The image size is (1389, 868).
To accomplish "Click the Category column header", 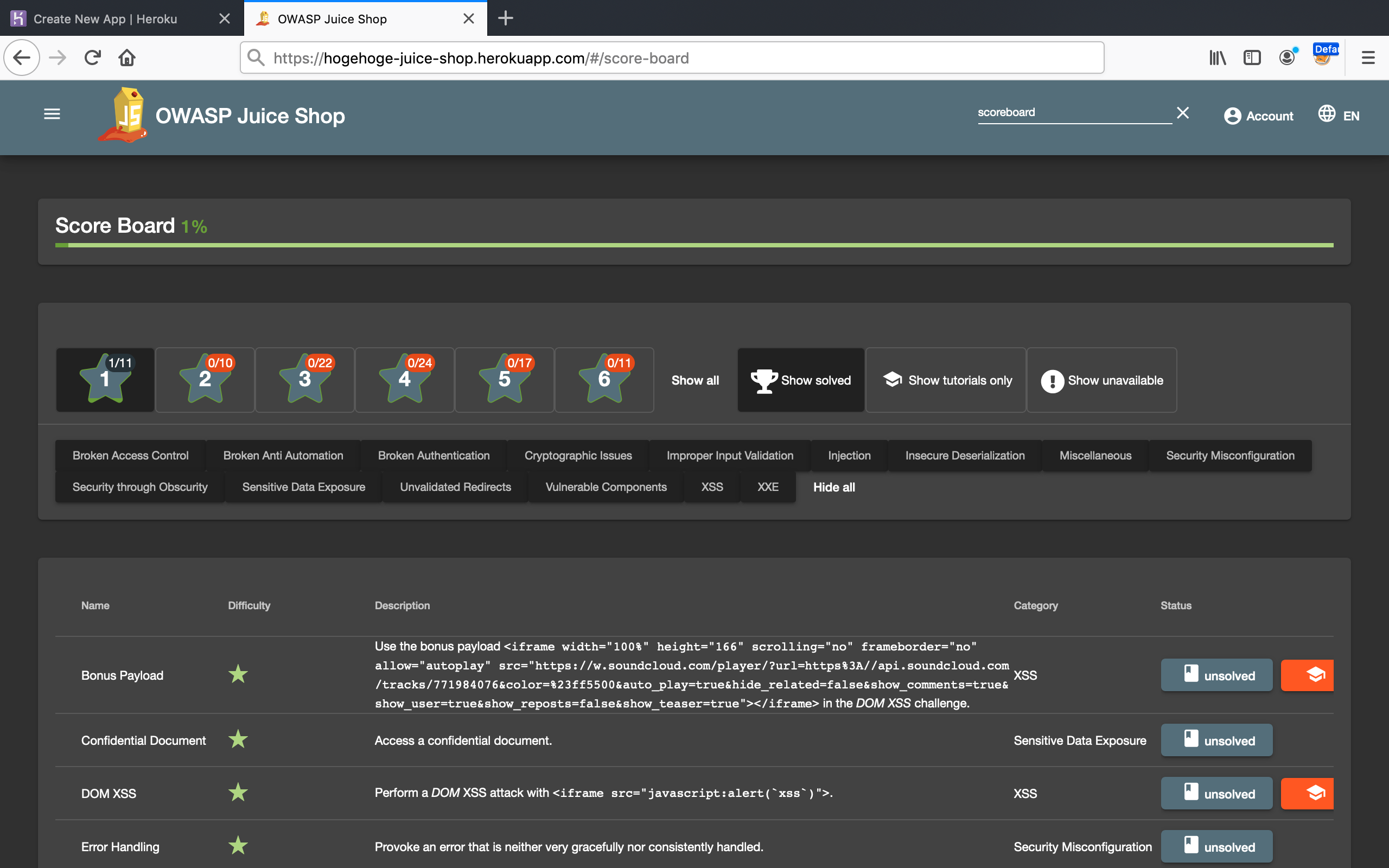I will pyautogui.click(x=1035, y=605).
